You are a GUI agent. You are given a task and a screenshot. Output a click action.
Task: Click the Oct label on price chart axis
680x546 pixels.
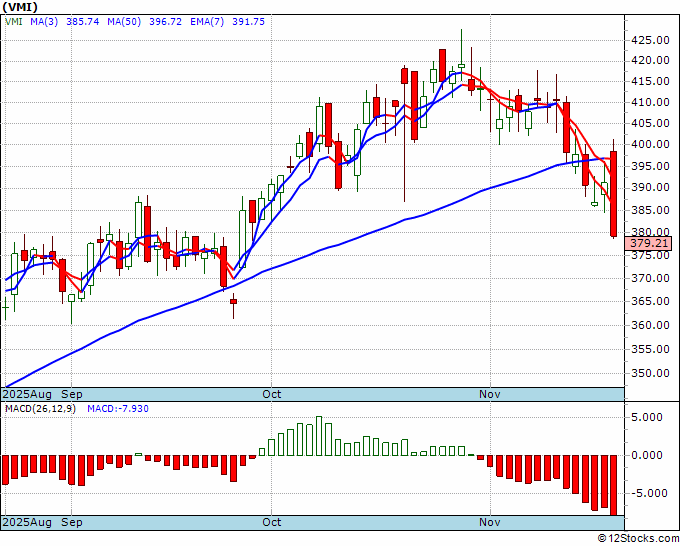pyautogui.click(x=272, y=395)
